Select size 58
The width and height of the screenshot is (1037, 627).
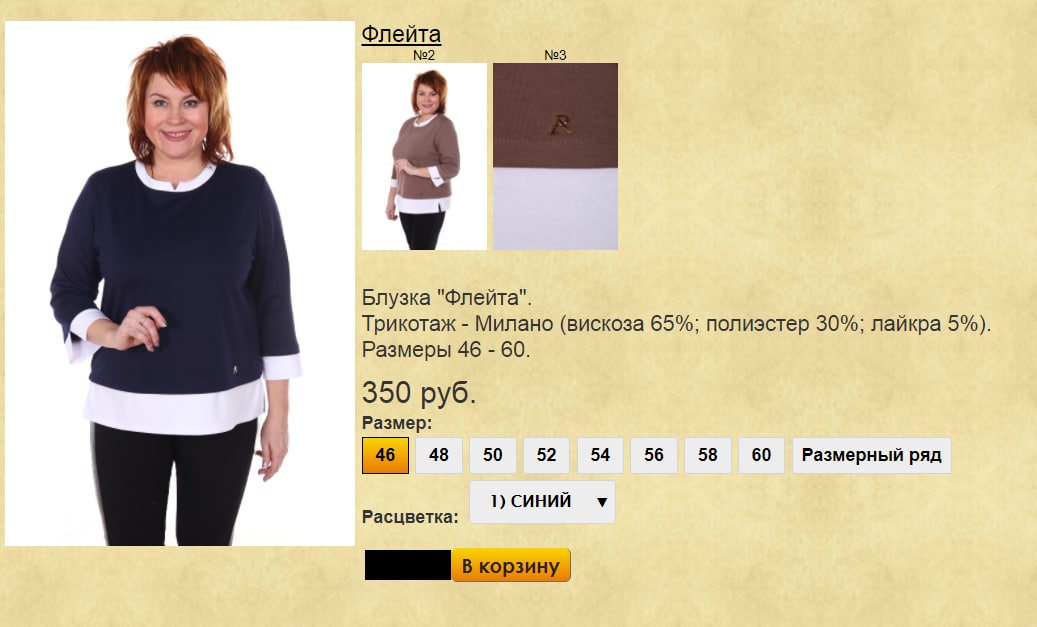pyautogui.click(x=708, y=455)
